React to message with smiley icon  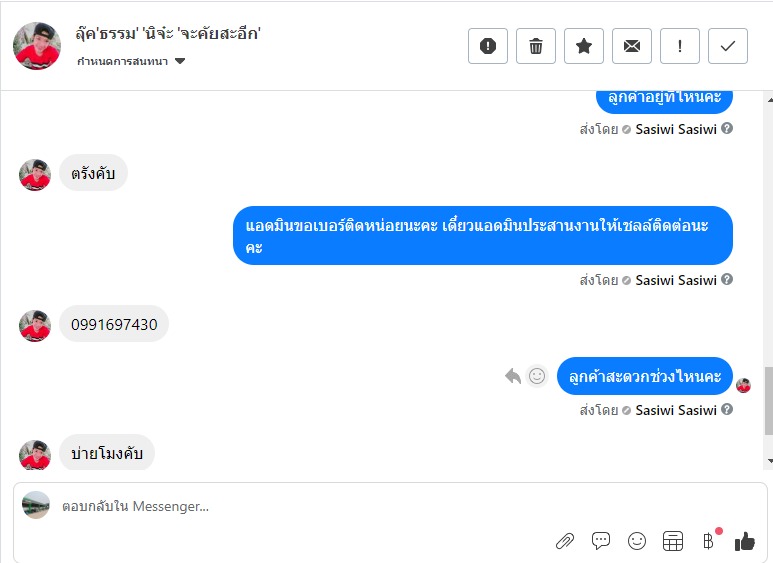[x=537, y=376]
